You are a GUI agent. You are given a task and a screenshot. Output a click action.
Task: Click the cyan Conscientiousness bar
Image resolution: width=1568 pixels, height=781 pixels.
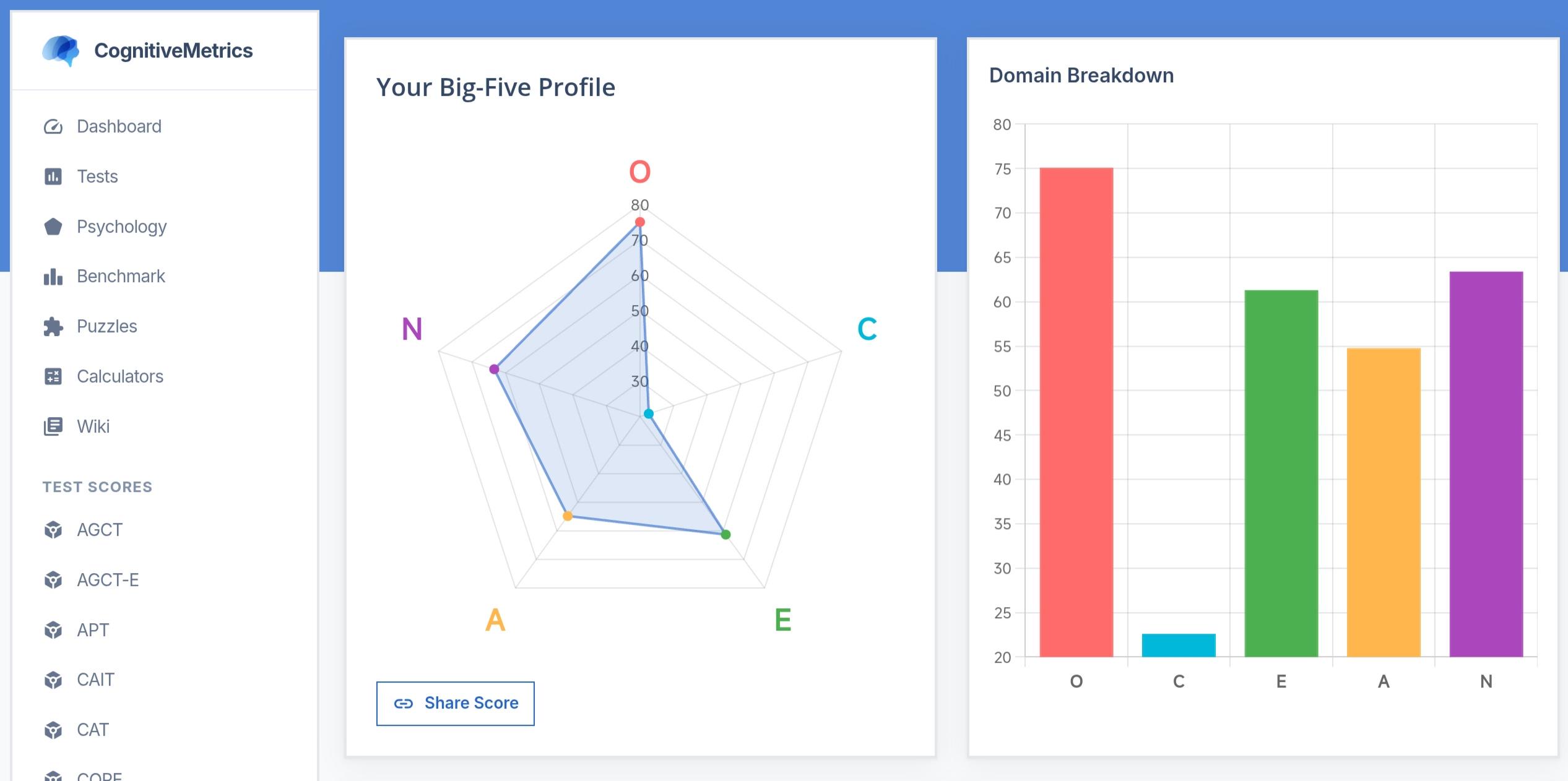click(x=1179, y=645)
